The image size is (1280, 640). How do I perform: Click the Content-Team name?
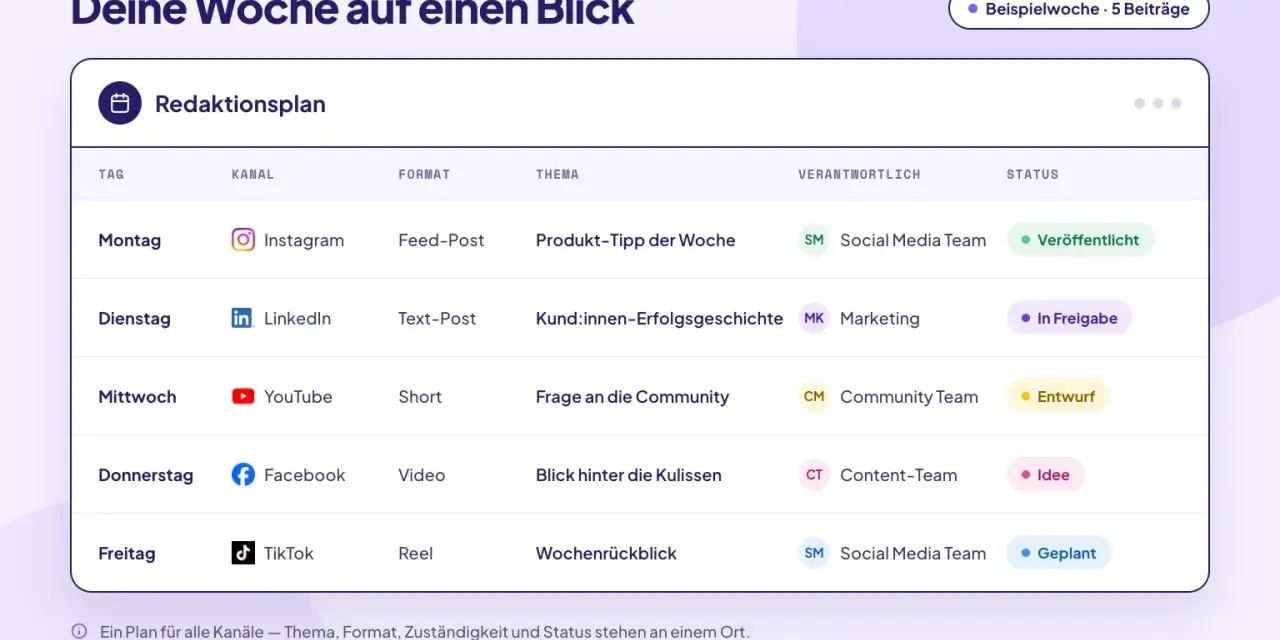point(899,474)
